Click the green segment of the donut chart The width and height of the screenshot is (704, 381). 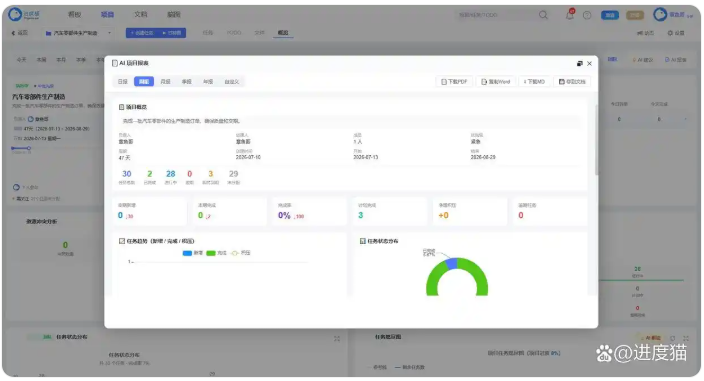480,276
